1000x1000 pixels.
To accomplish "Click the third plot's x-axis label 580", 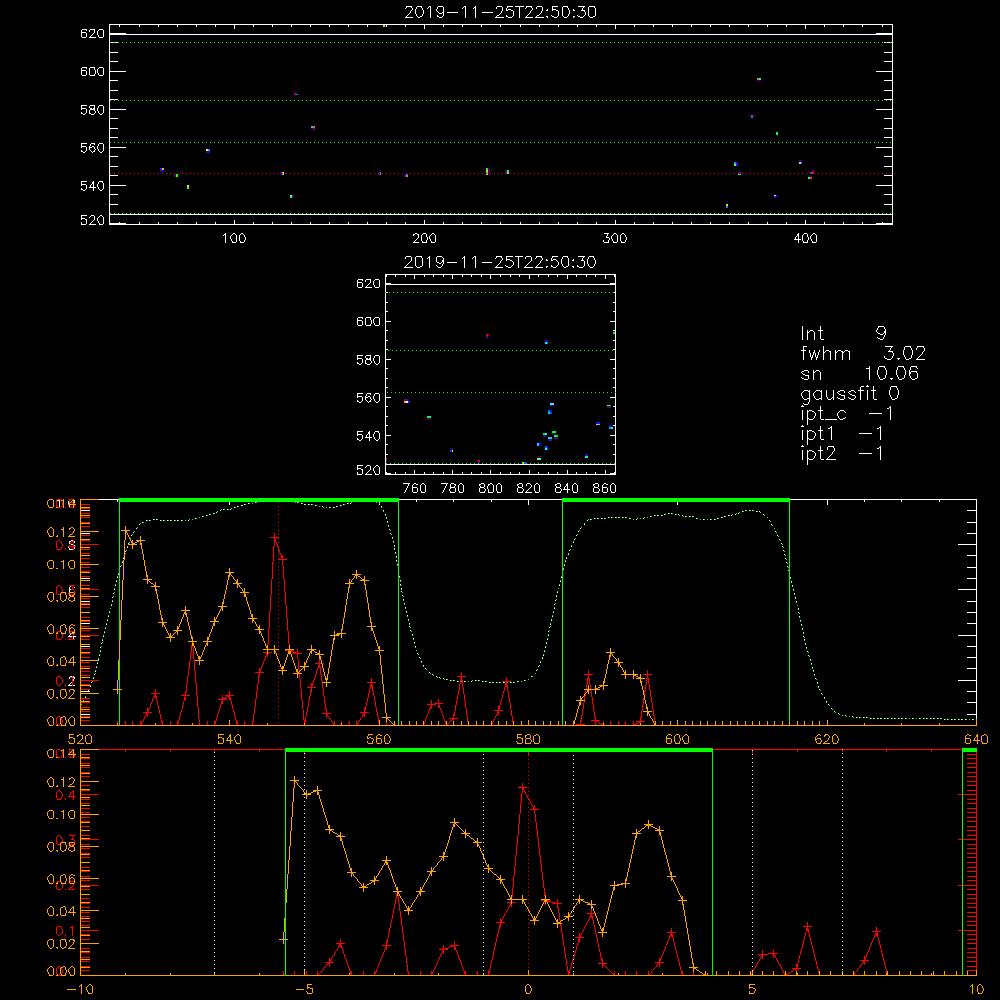I will pos(528,739).
